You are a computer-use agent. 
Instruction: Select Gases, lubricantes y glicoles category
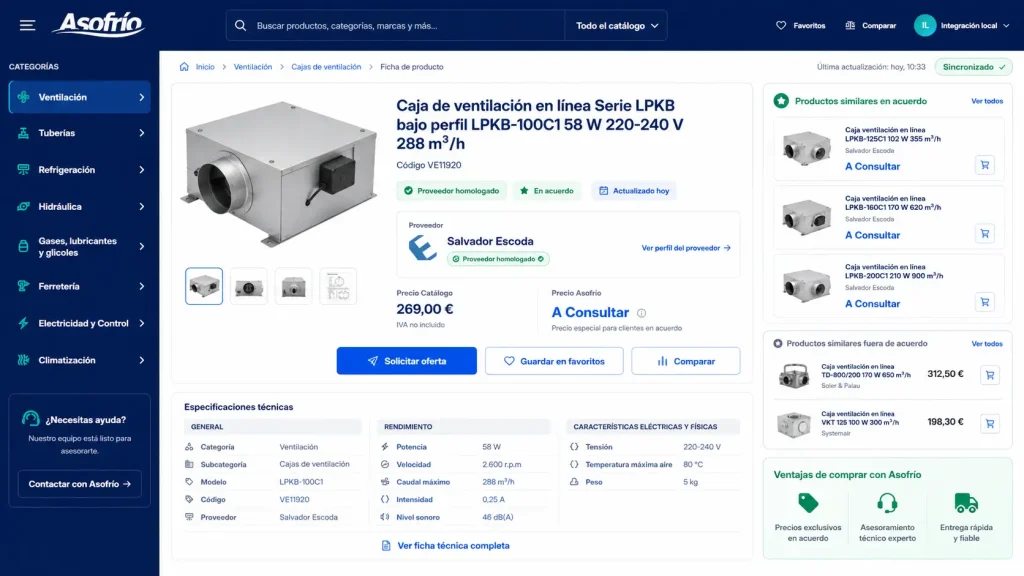[80, 246]
